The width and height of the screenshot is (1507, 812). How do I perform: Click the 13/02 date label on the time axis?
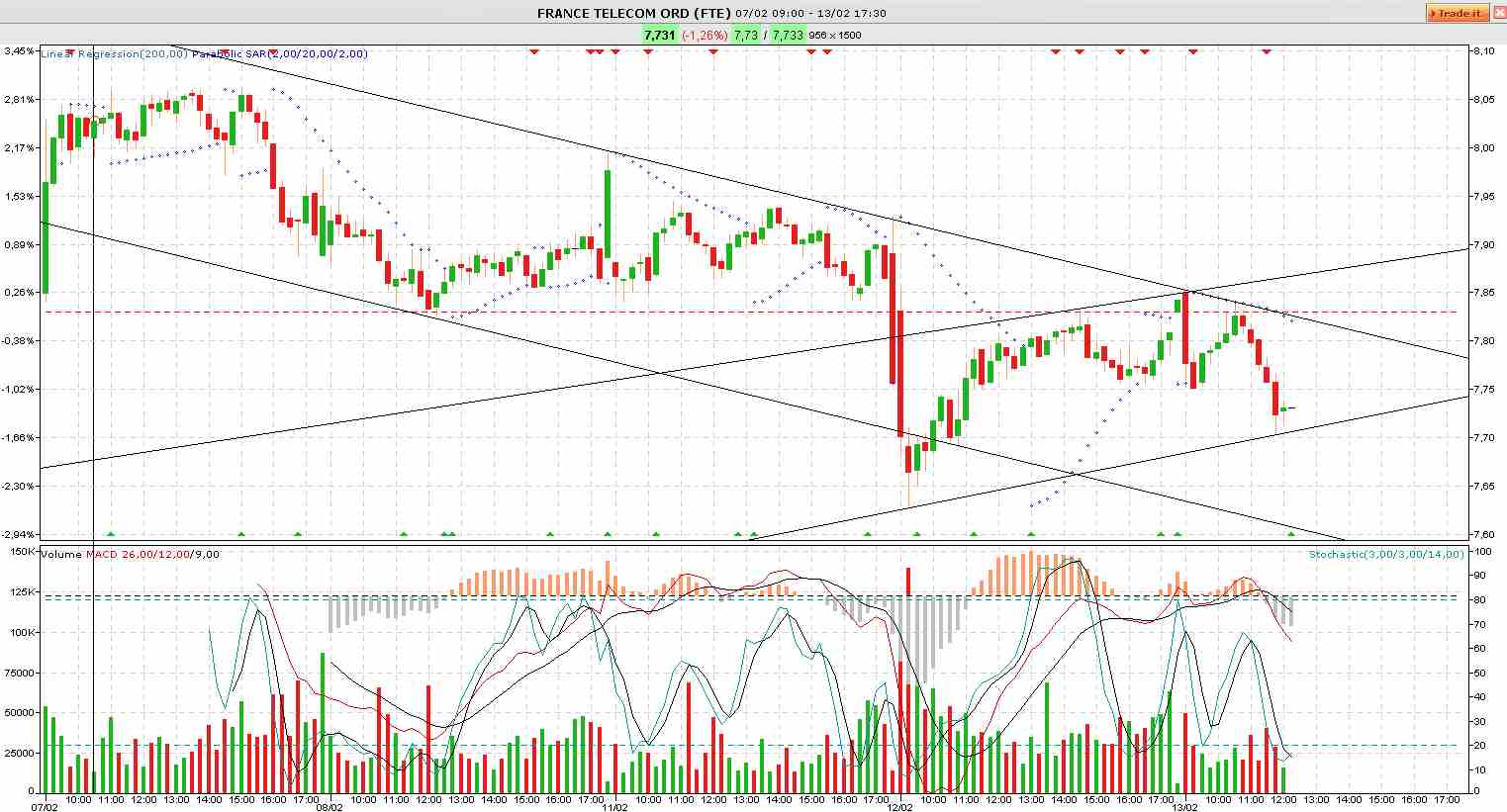click(x=1186, y=807)
